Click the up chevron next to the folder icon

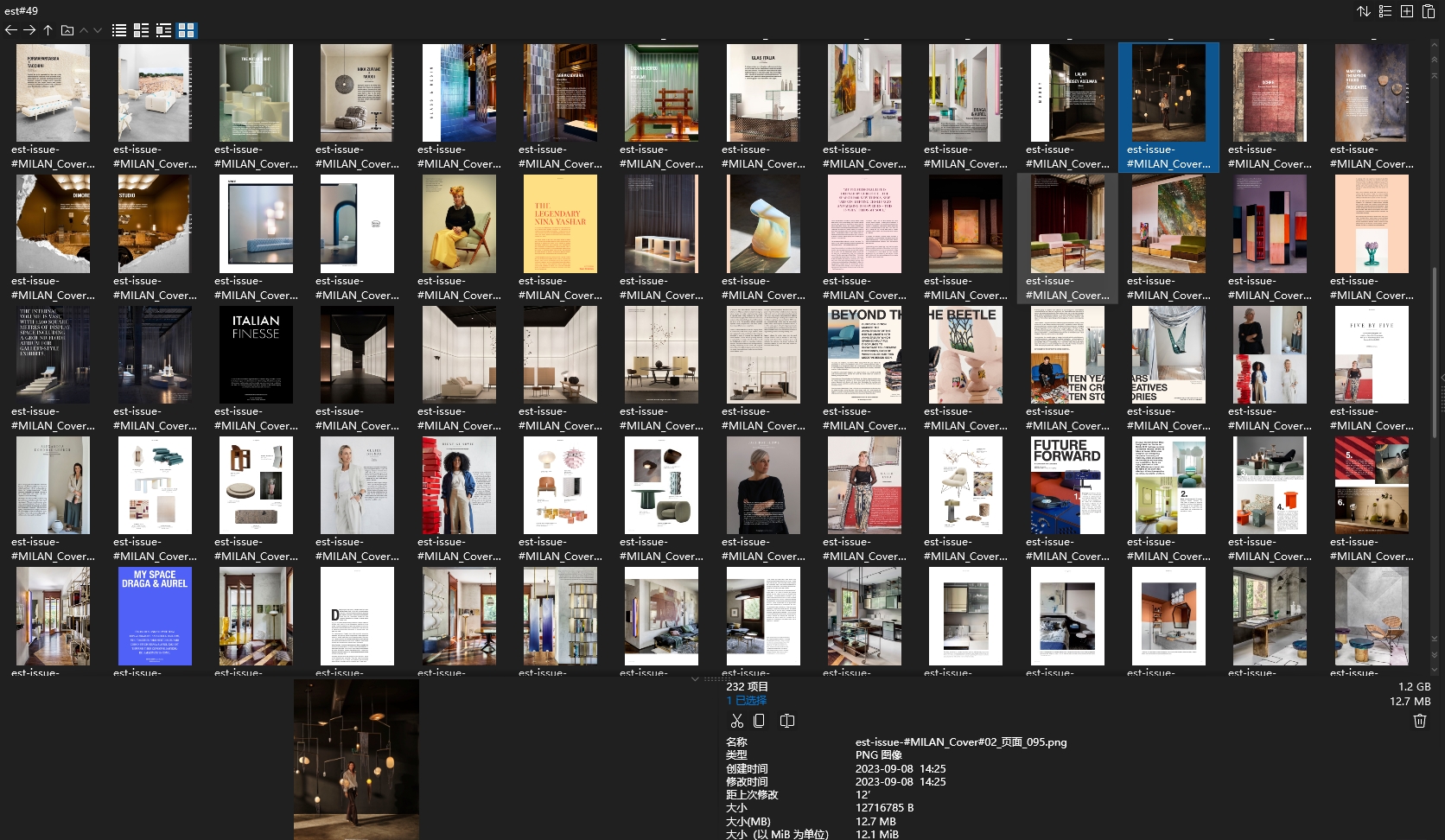pyautogui.click(x=84, y=30)
